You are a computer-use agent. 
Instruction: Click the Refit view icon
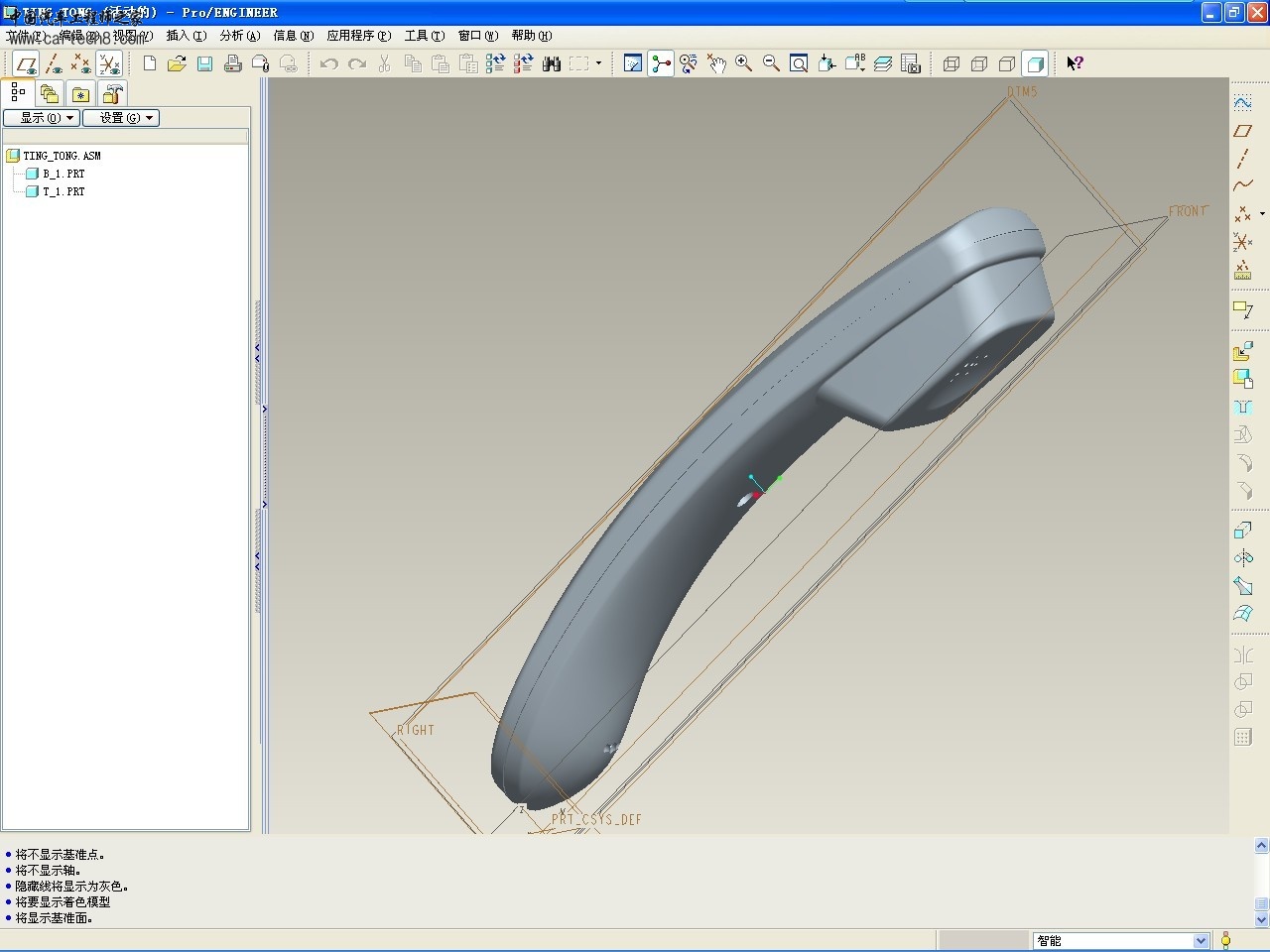tap(799, 64)
